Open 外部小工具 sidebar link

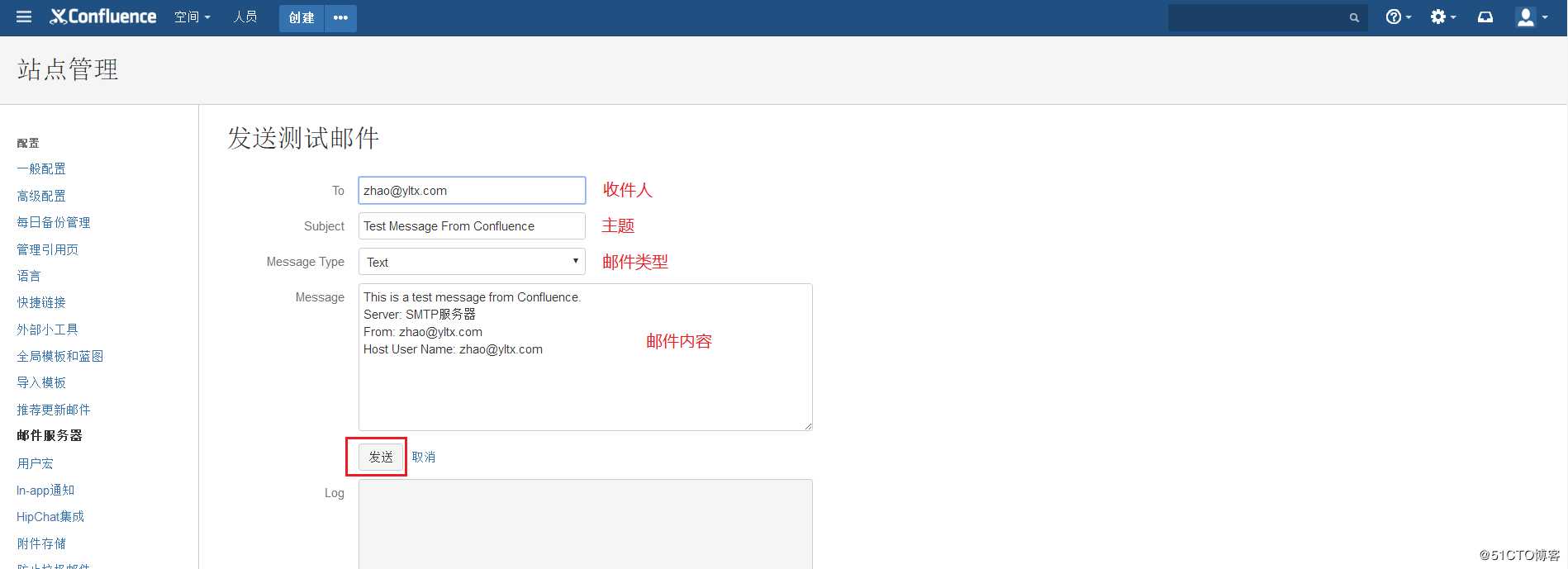pyautogui.click(x=47, y=330)
